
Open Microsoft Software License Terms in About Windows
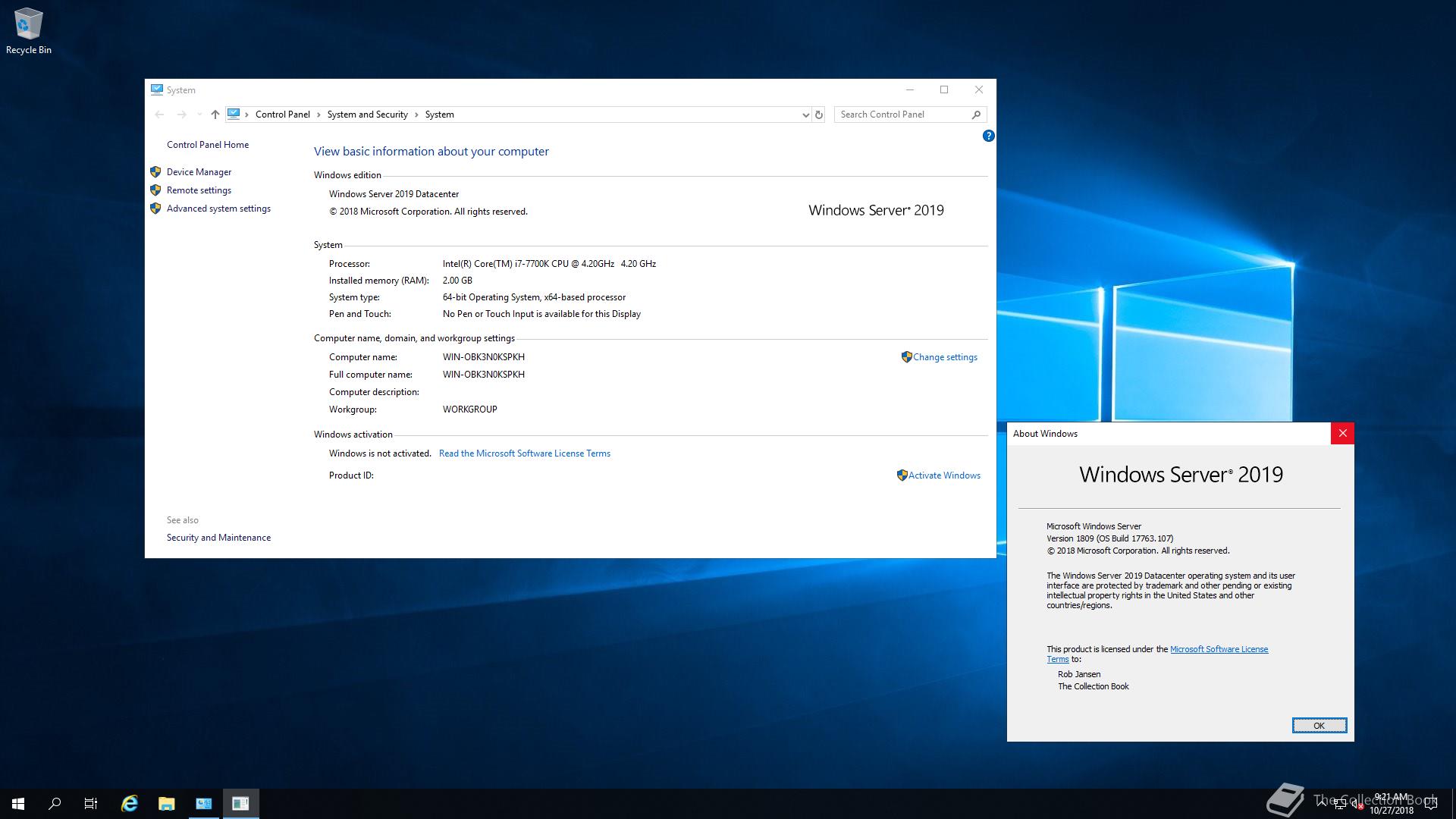point(1219,649)
